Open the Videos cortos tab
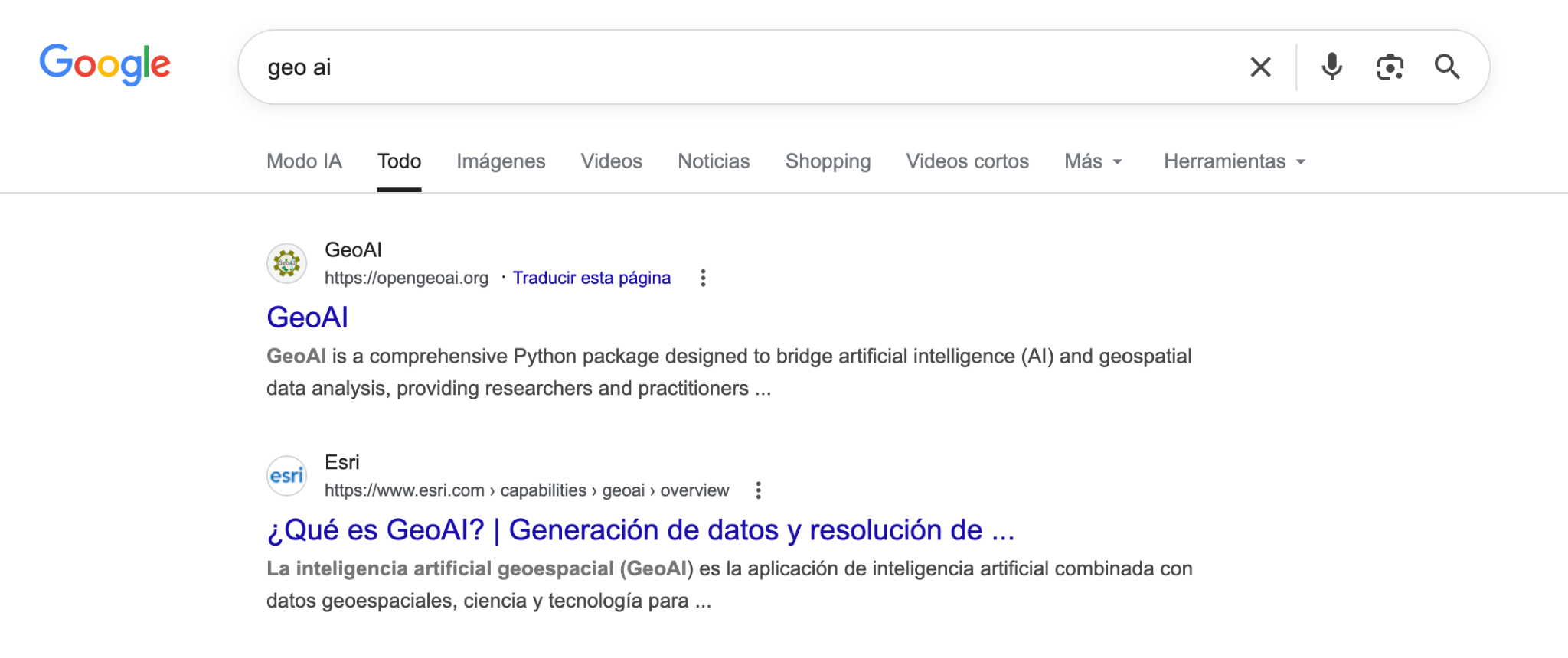Image resolution: width=1568 pixels, height=658 pixels. 967,161
